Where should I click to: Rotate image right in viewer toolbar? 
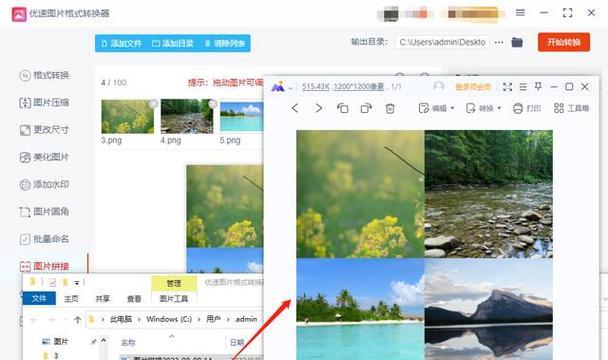[x=366, y=108]
